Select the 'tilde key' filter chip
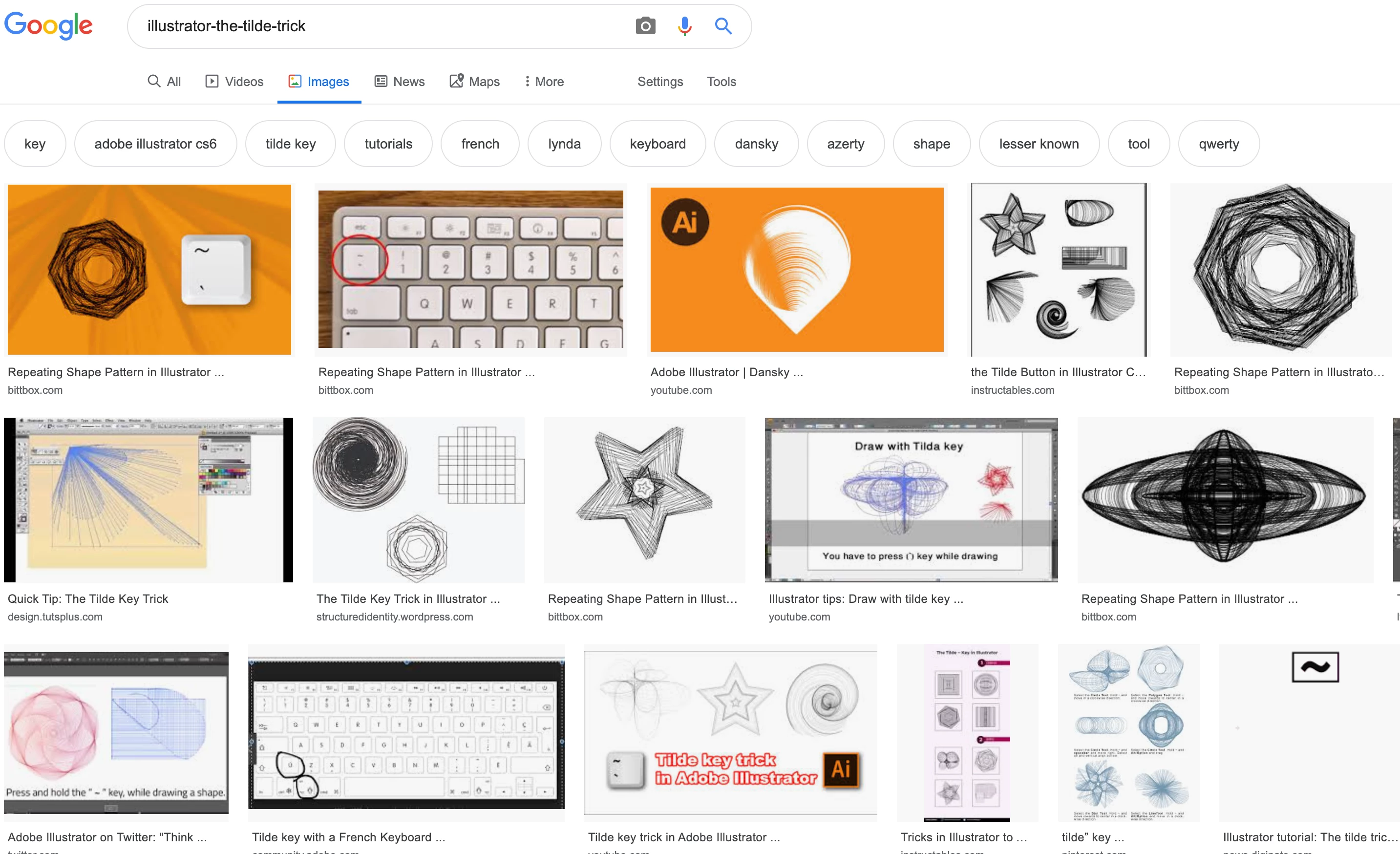The height and width of the screenshot is (854, 1400). [x=290, y=144]
